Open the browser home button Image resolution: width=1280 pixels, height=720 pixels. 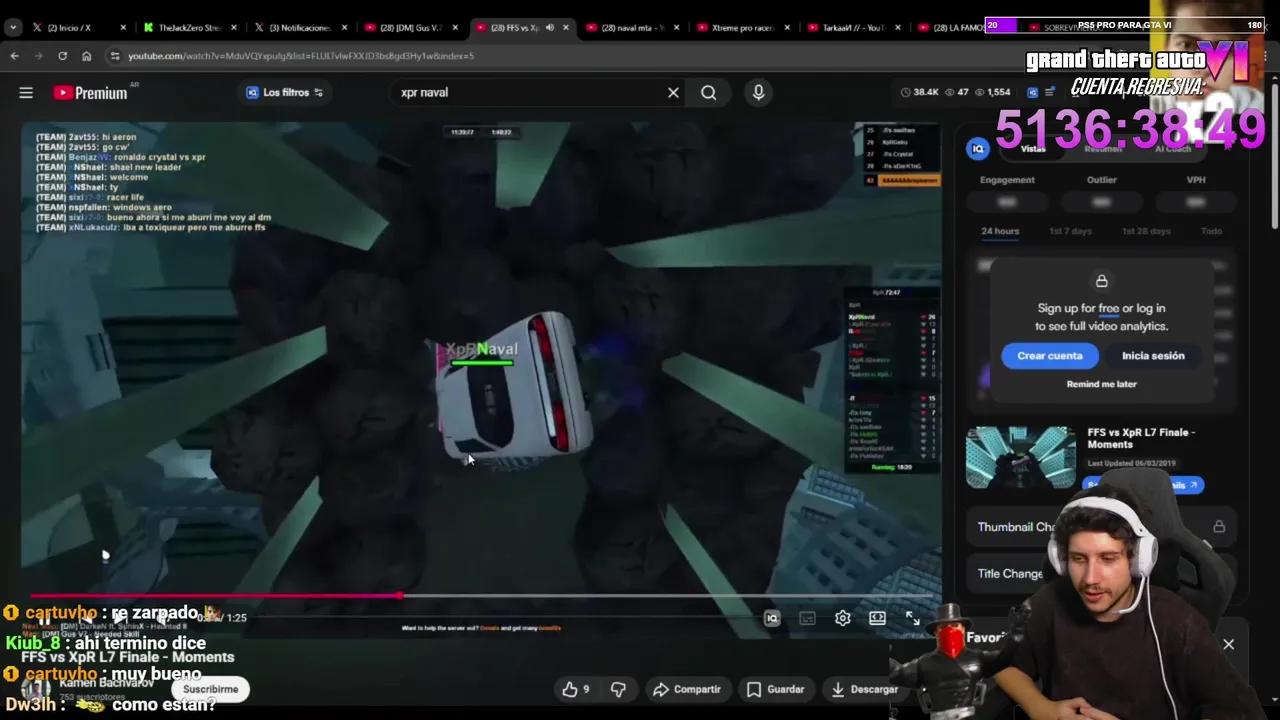86,56
